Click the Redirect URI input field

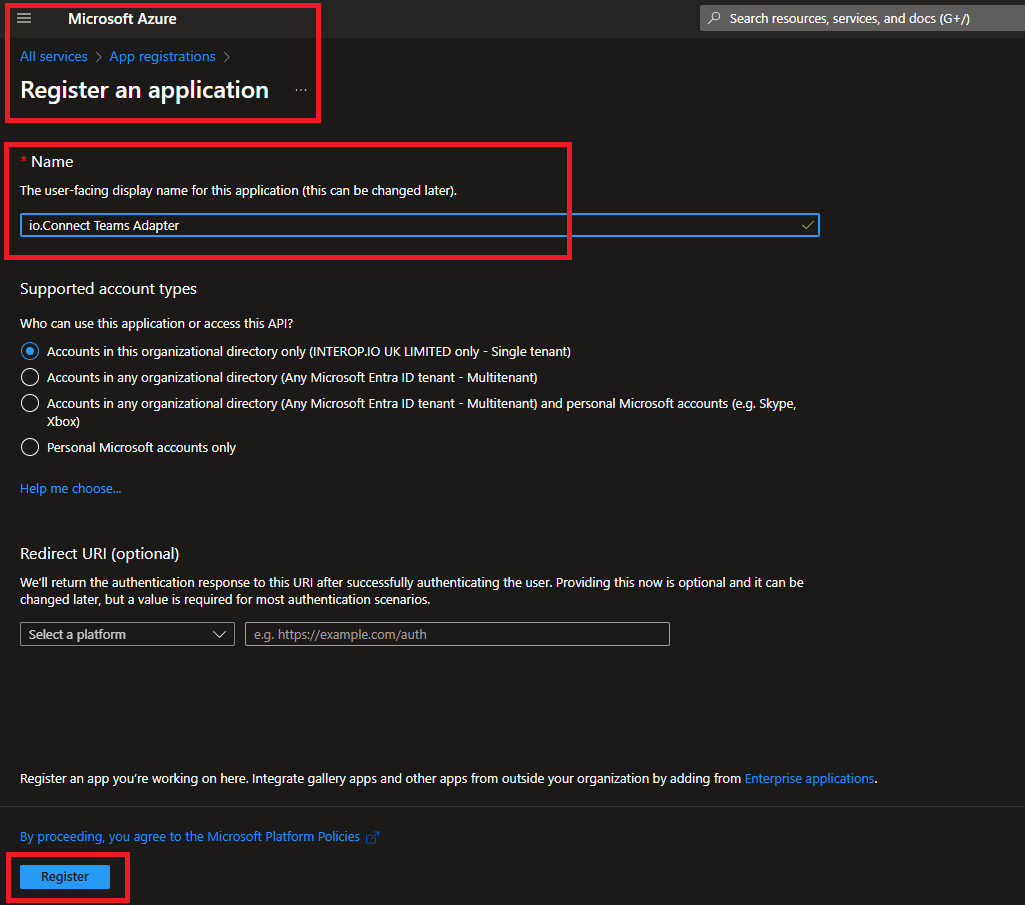(x=457, y=635)
